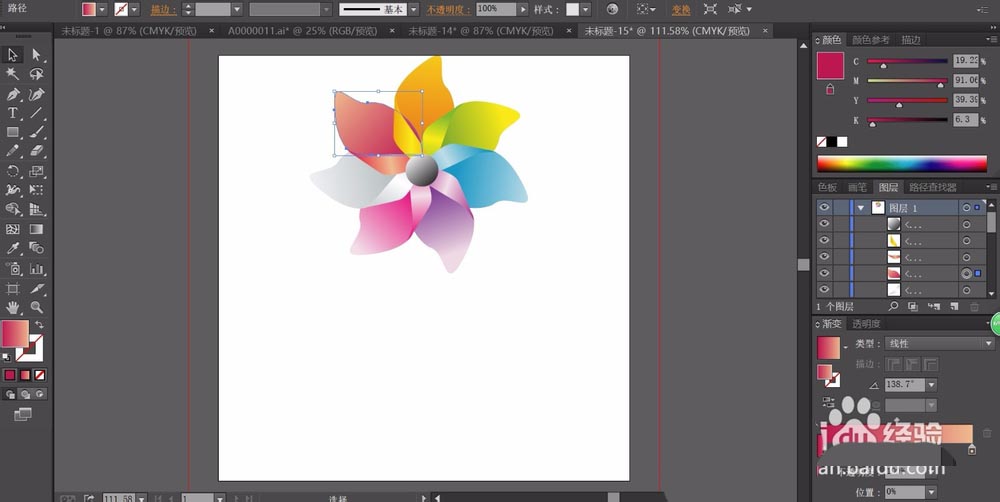The width and height of the screenshot is (1000, 502).
Task: Click target circle of gray sphere sublayer
Action: click(966, 225)
